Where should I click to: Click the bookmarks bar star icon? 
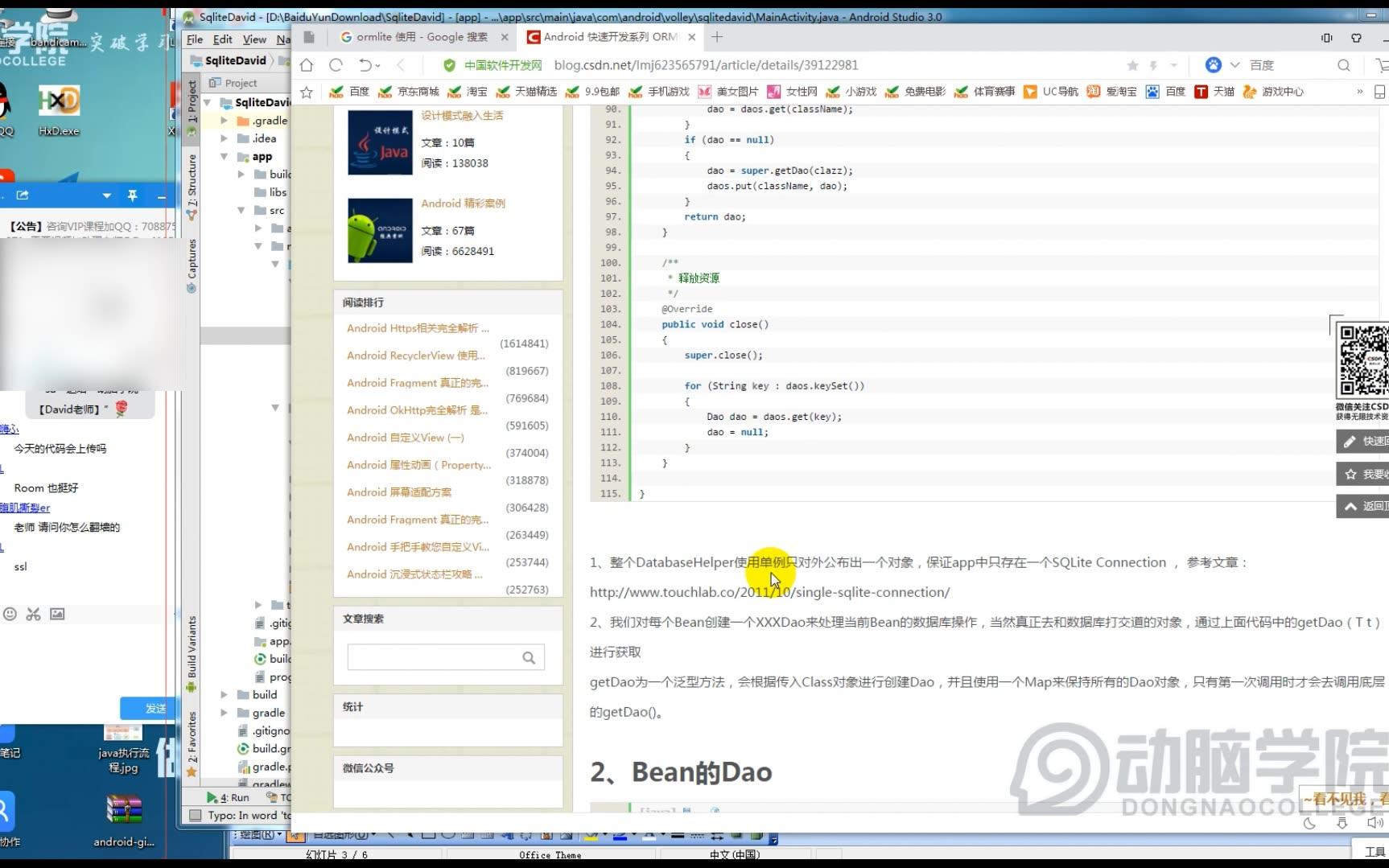pyautogui.click(x=307, y=92)
